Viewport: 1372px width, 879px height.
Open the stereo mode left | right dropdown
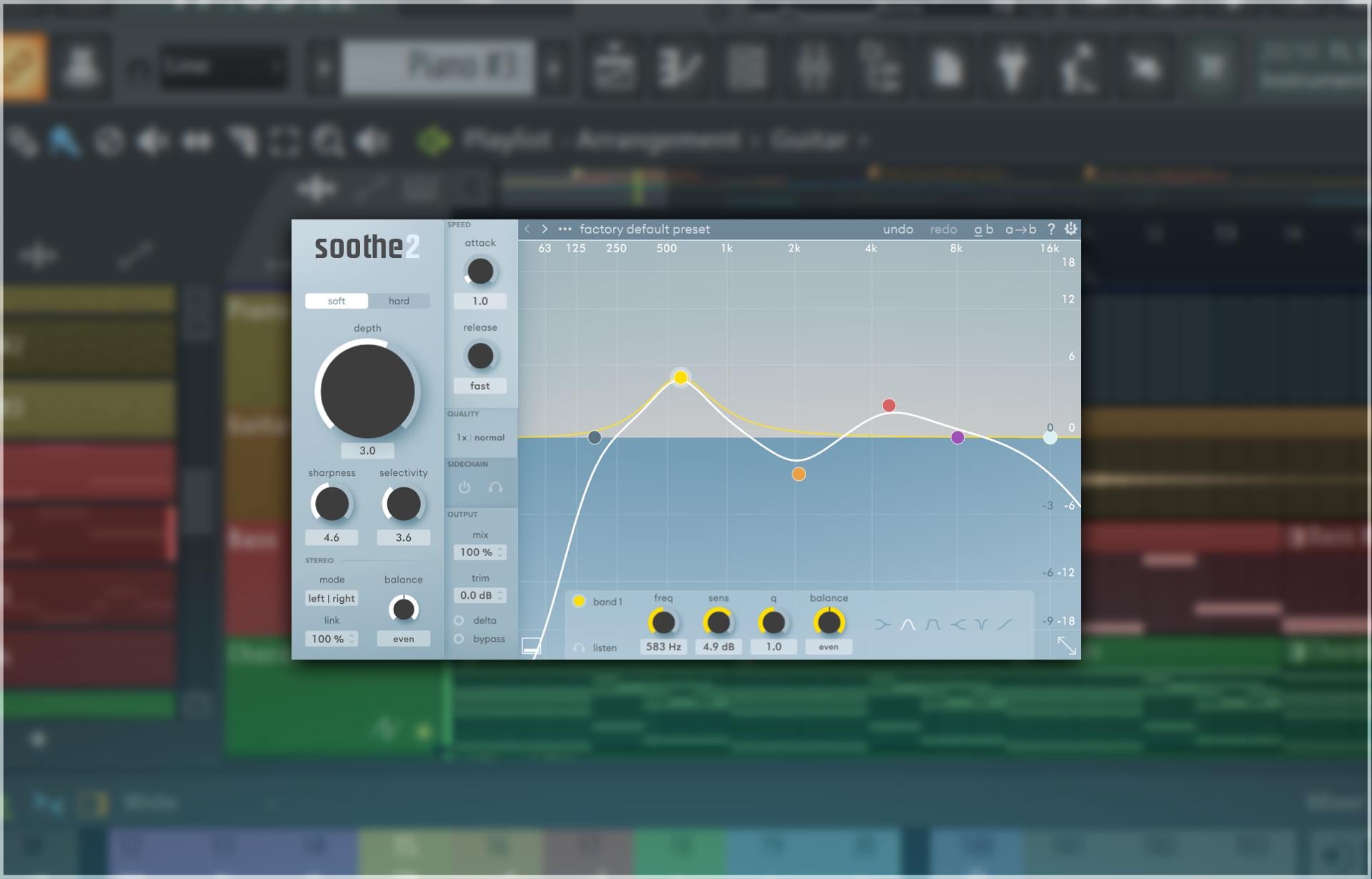[332, 598]
